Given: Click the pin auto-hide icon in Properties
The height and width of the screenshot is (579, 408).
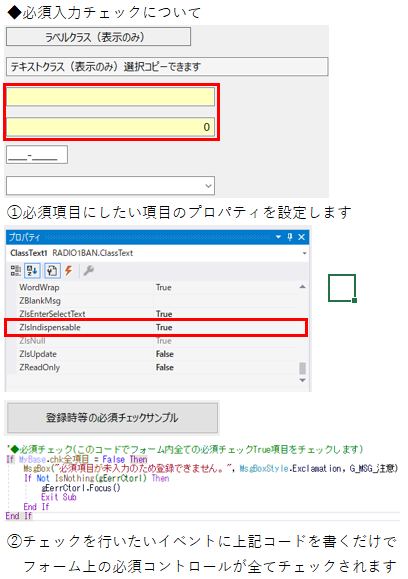Looking at the screenshot, I should pyautogui.click(x=290, y=237).
